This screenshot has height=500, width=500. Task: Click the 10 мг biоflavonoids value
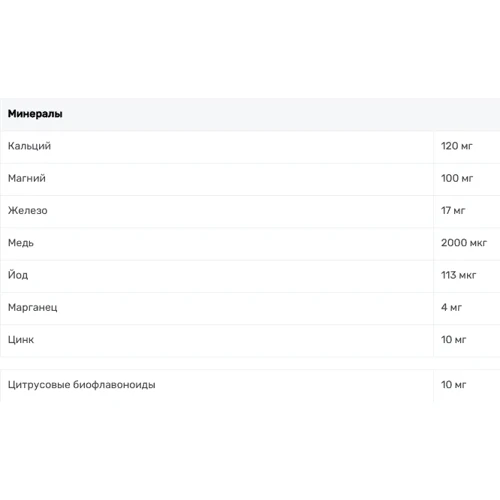454,385
